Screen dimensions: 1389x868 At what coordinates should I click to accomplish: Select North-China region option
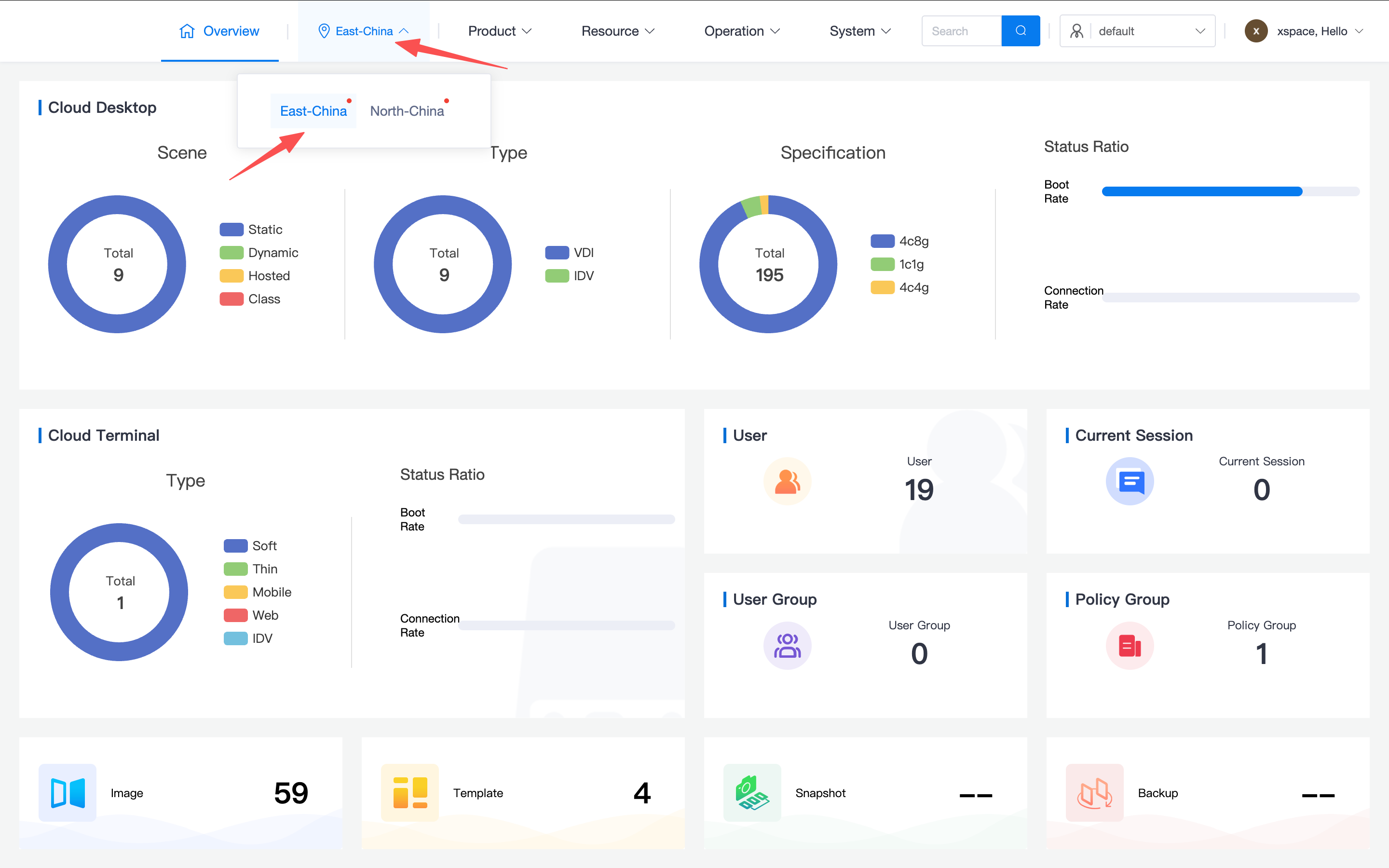pyautogui.click(x=407, y=111)
